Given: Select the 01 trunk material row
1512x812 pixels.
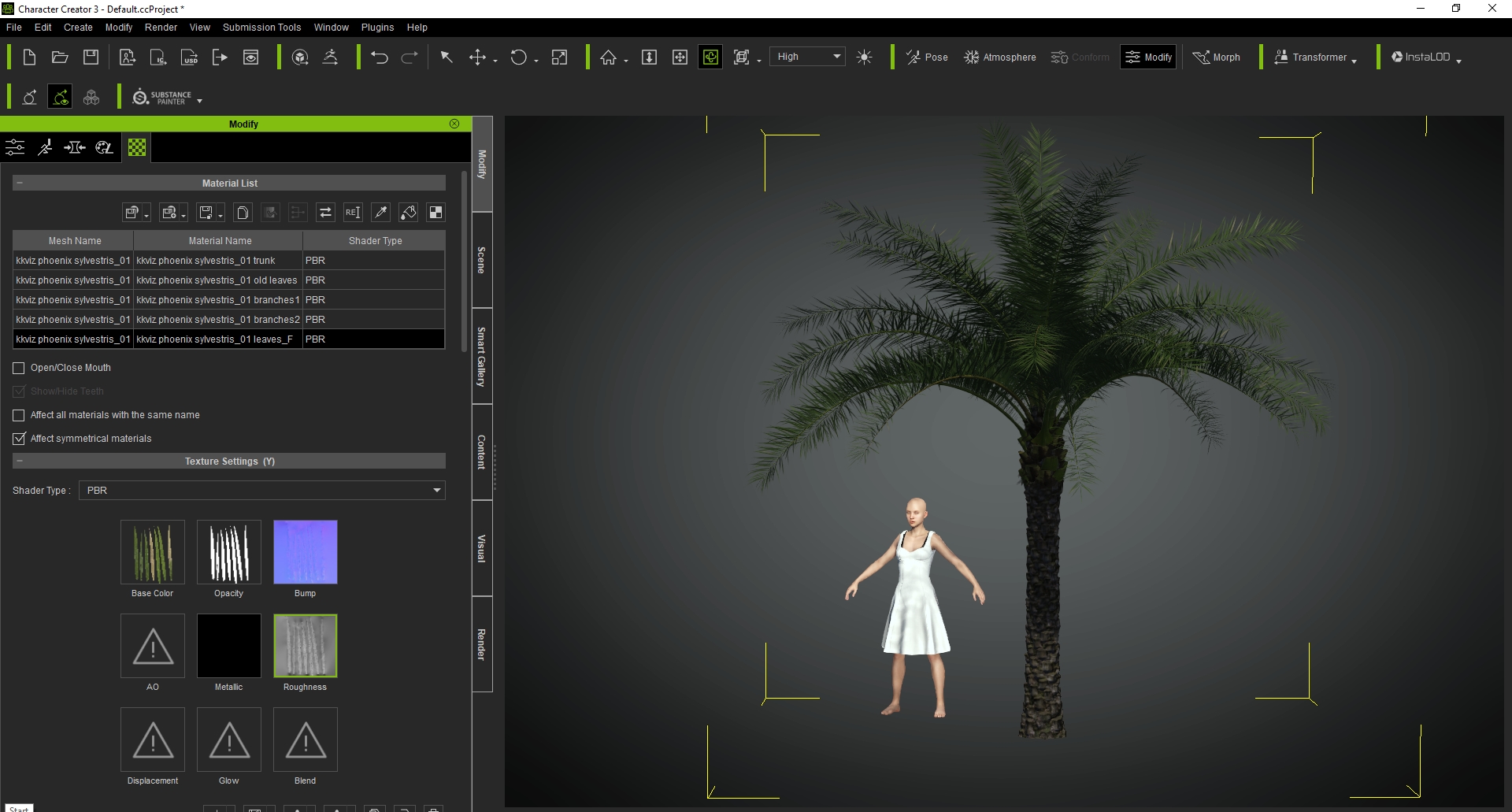Looking at the screenshot, I should [x=229, y=260].
